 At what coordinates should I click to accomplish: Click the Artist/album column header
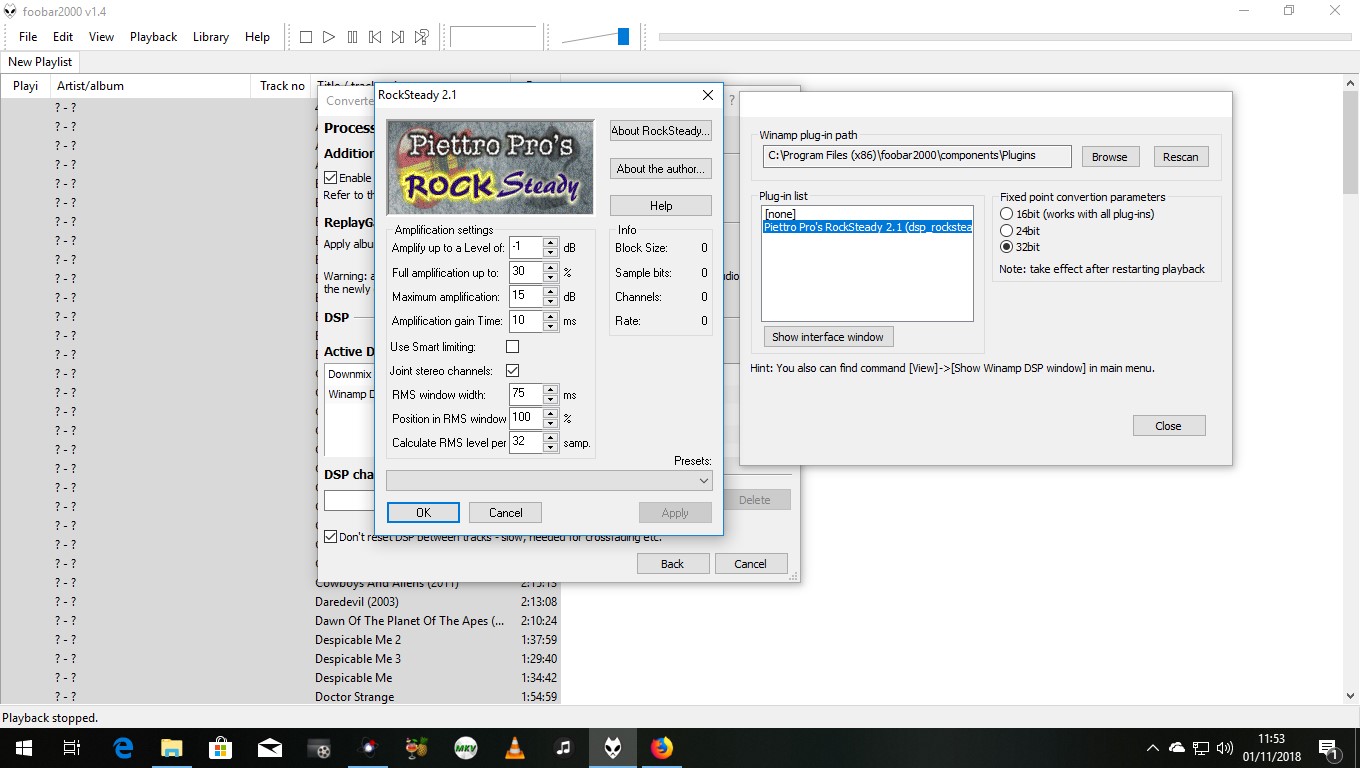coord(150,86)
